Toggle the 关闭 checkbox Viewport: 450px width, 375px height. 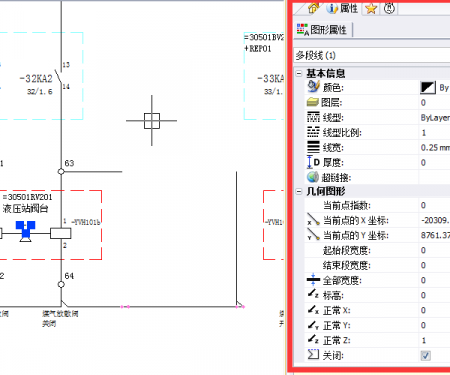[x=425, y=355]
